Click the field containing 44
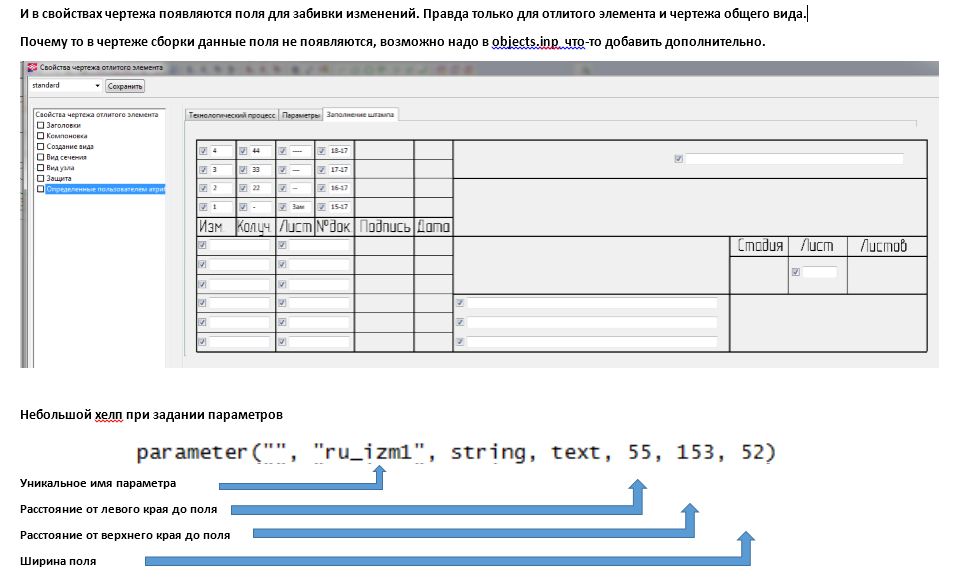The width and height of the screenshot is (970, 583). [261, 151]
